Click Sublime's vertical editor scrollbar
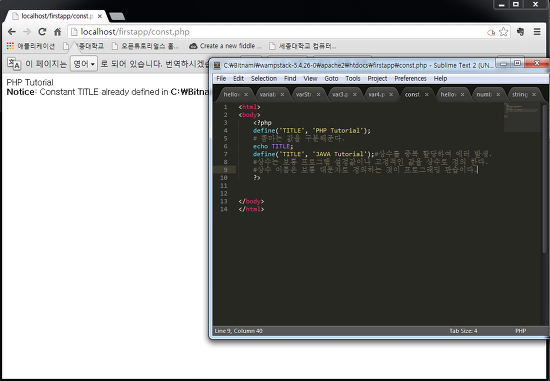This screenshot has width=550, height=381. (x=545, y=179)
